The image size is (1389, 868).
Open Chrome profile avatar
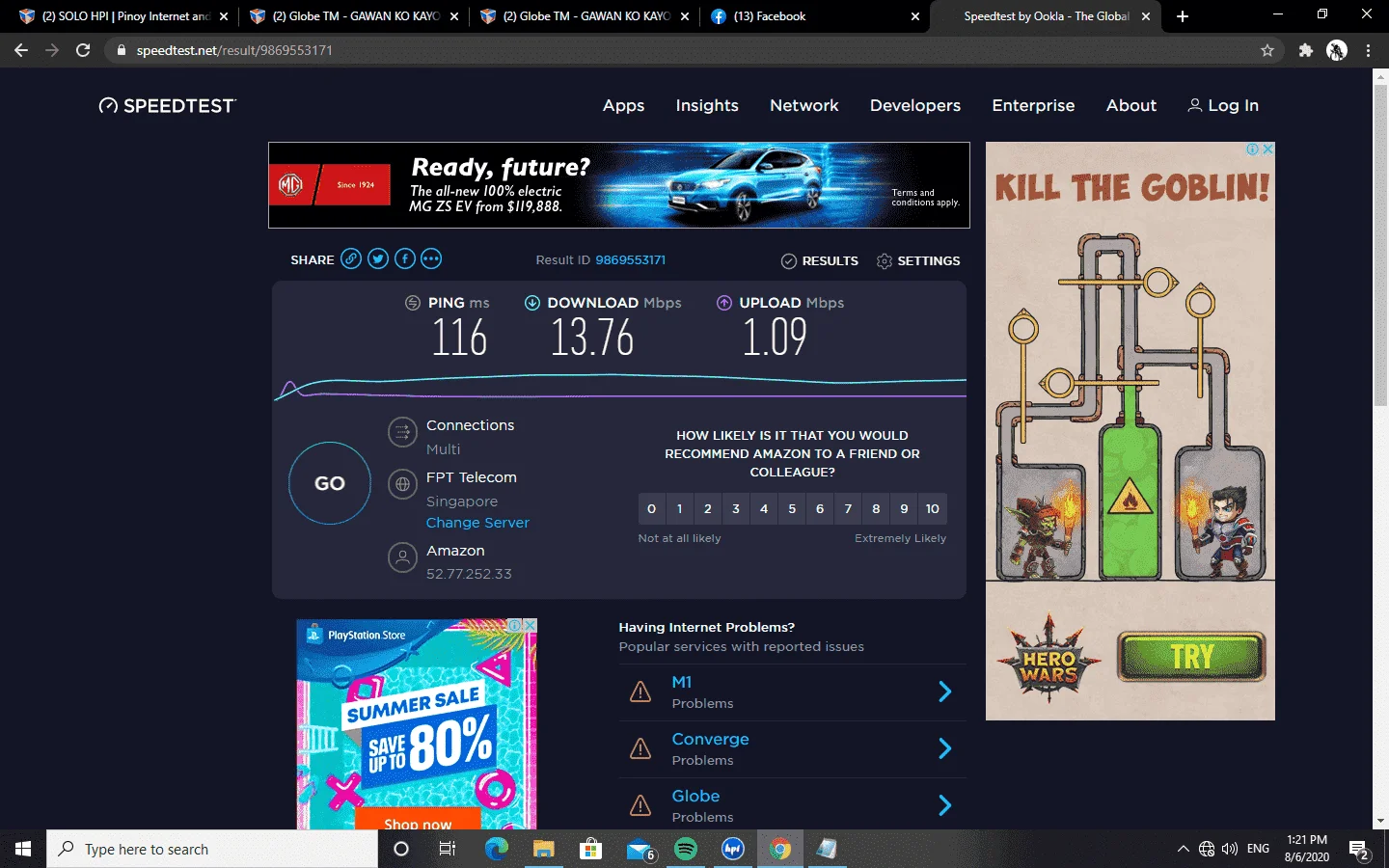pyautogui.click(x=1337, y=50)
